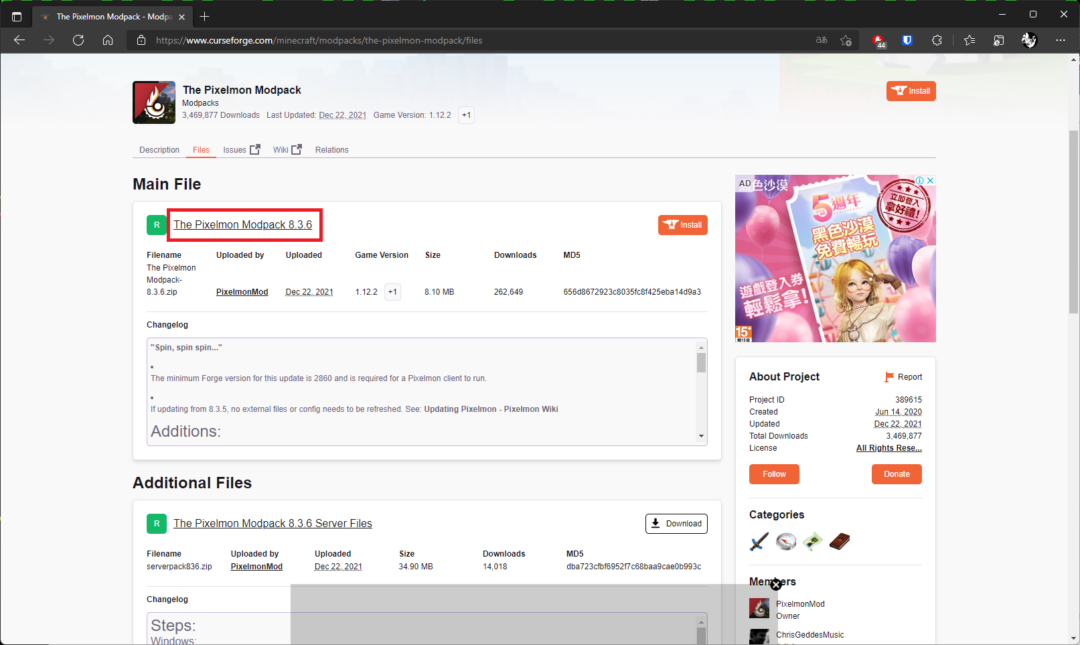The width and height of the screenshot is (1080, 645).
Task: Open the Issues external tab
Action: (x=241, y=150)
